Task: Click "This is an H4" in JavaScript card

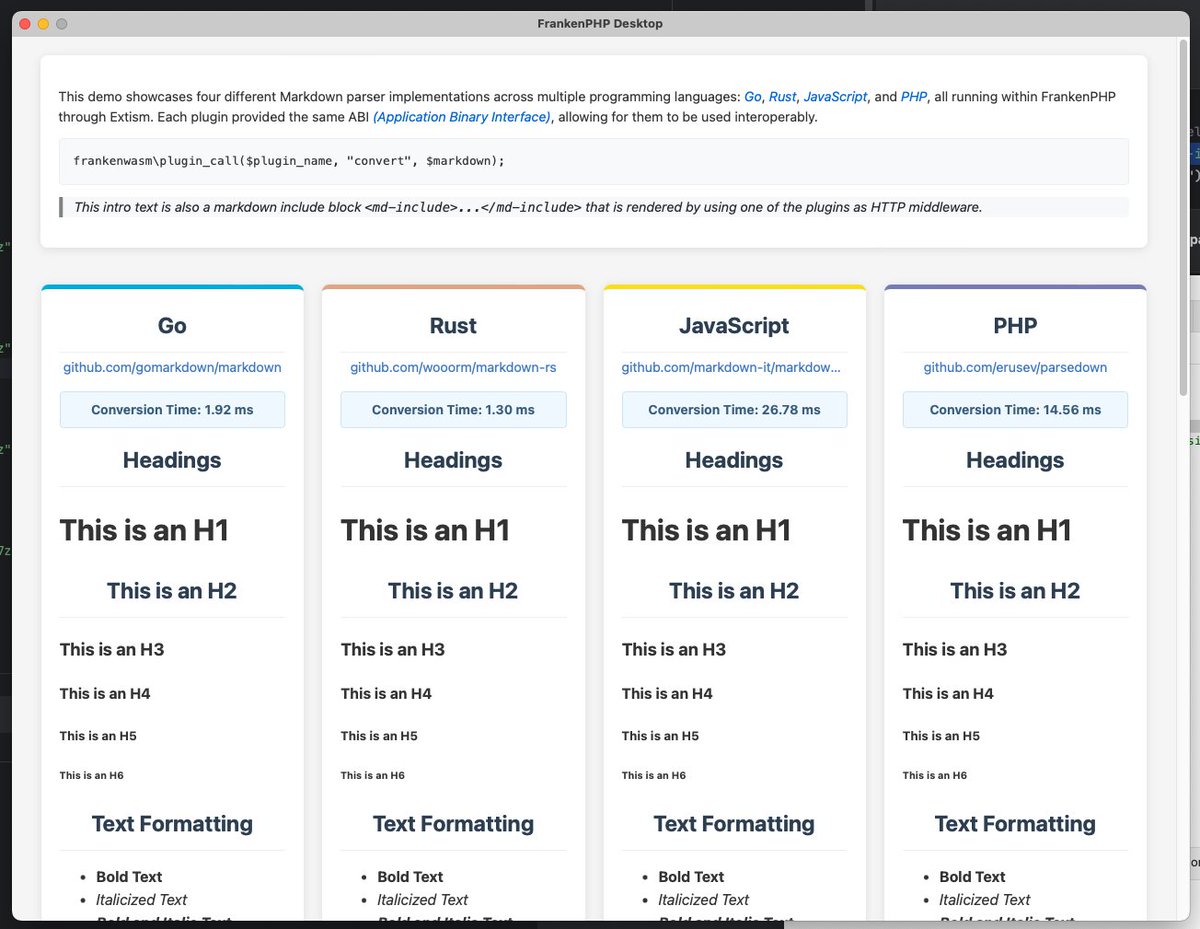Action: (667, 694)
